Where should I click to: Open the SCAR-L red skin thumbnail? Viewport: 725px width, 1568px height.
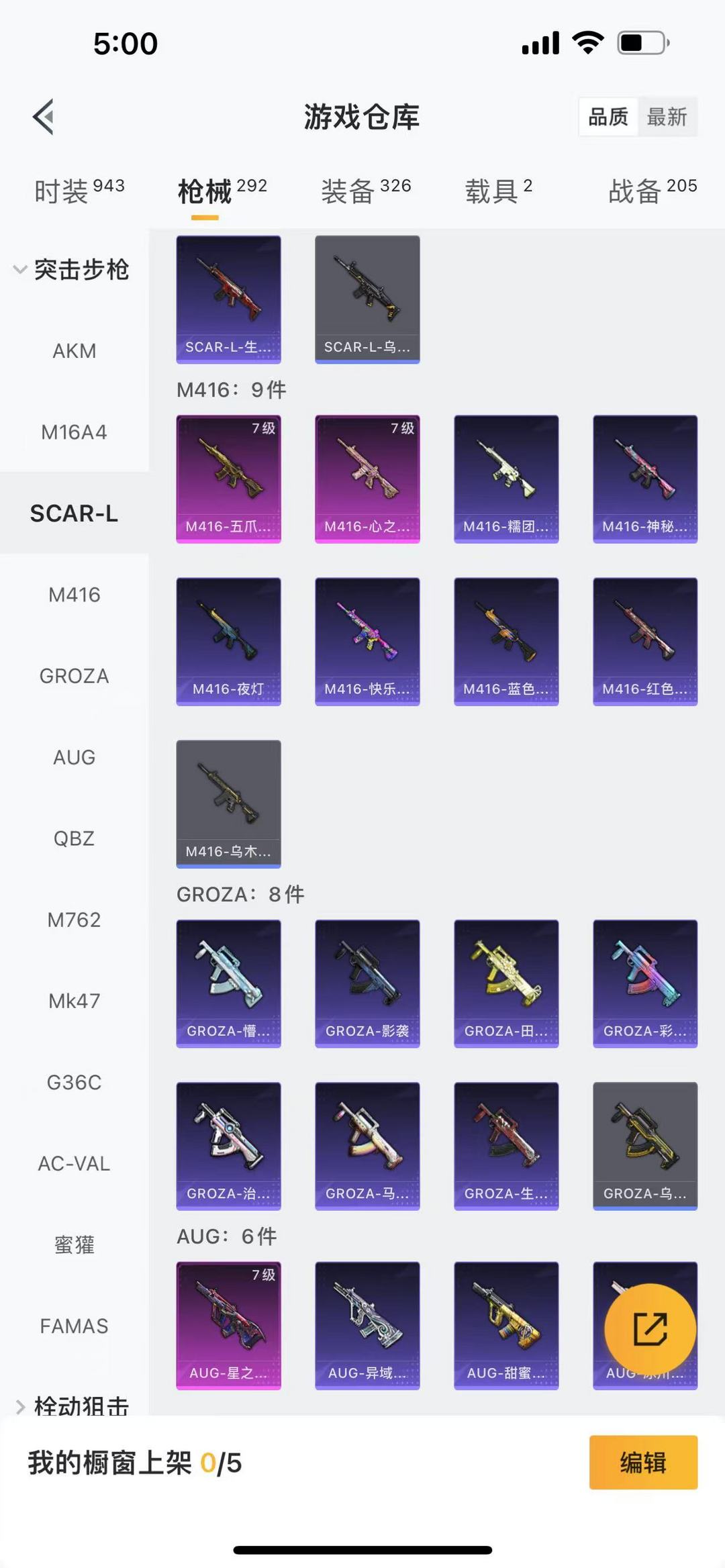coord(228,299)
